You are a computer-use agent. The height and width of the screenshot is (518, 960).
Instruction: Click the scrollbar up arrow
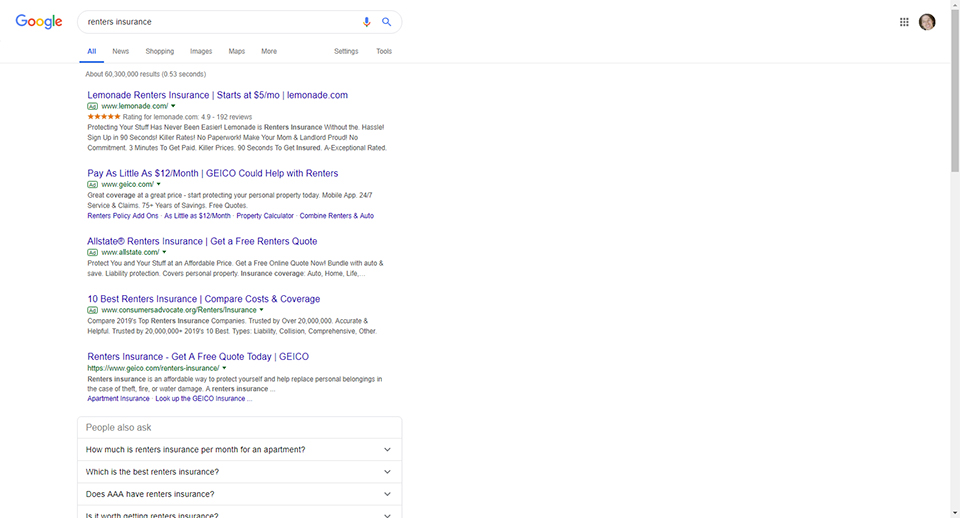(954, 4)
